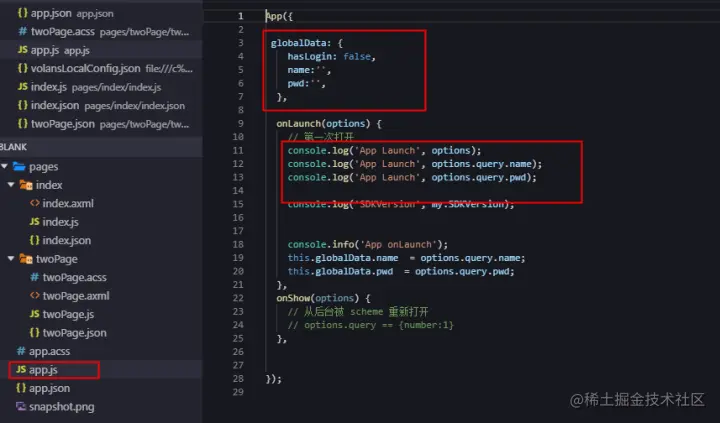This screenshot has height=423, width=720.
Task: Collapse the pages folder arrow
Action: pyautogui.click(x=5, y=166)
